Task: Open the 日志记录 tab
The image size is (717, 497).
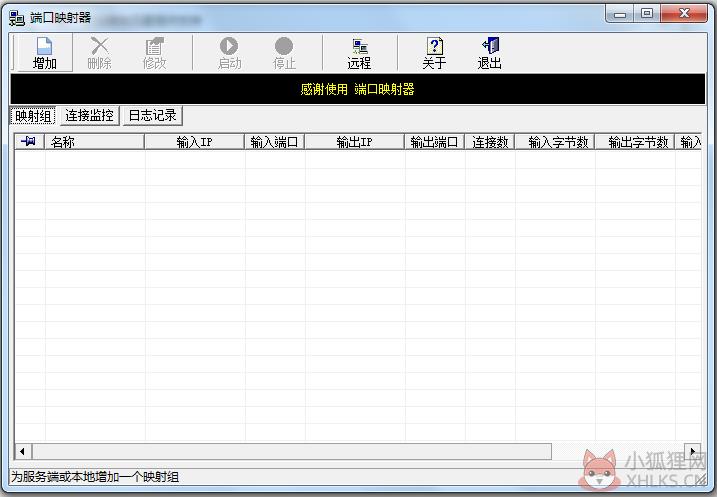Action: coord(152,116)
